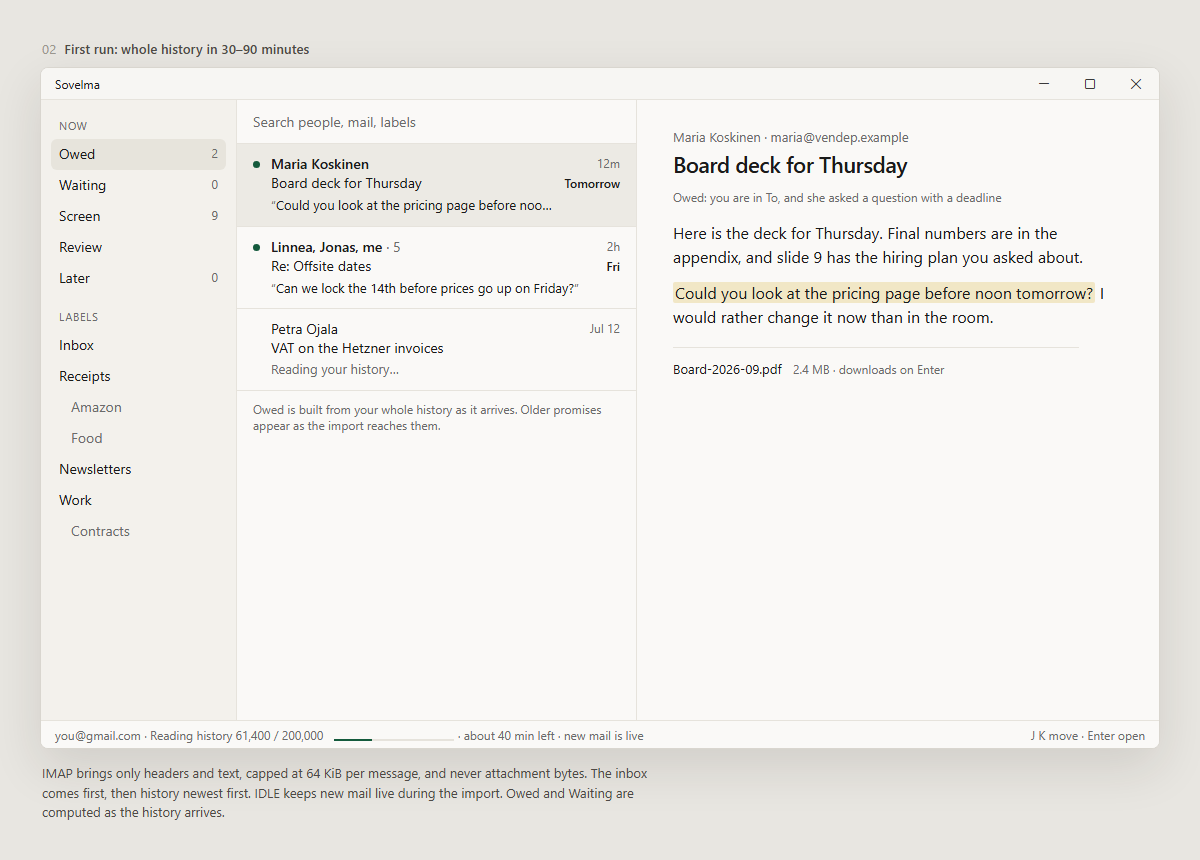Click the Board deck for Thursday heading

[x=790, y=166]
